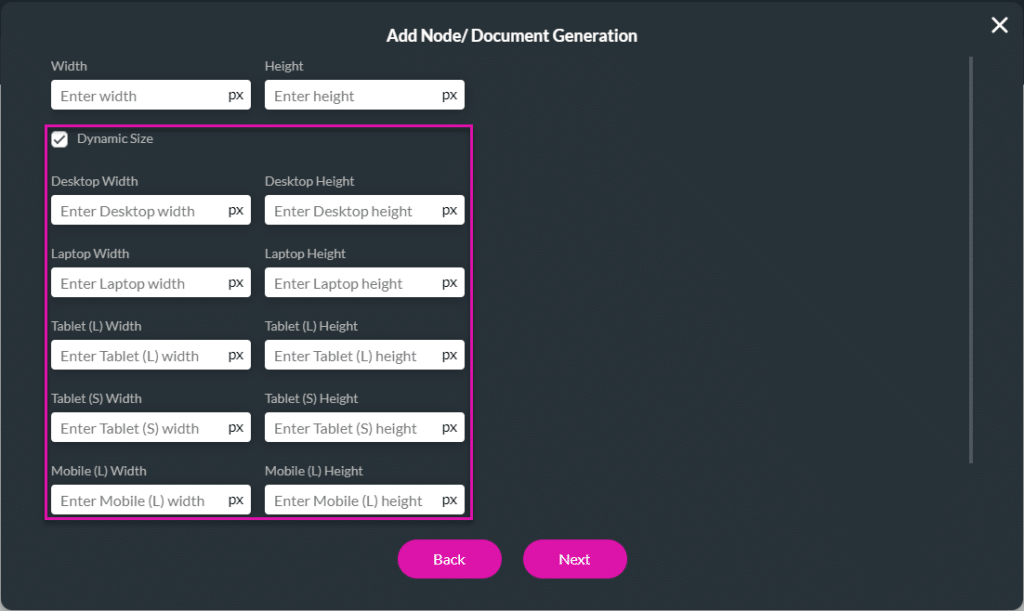Focus the Mobile (L) Width field
Image resolution: width=1024 pixels, height=611 pixels.
[x=138, y=500]
